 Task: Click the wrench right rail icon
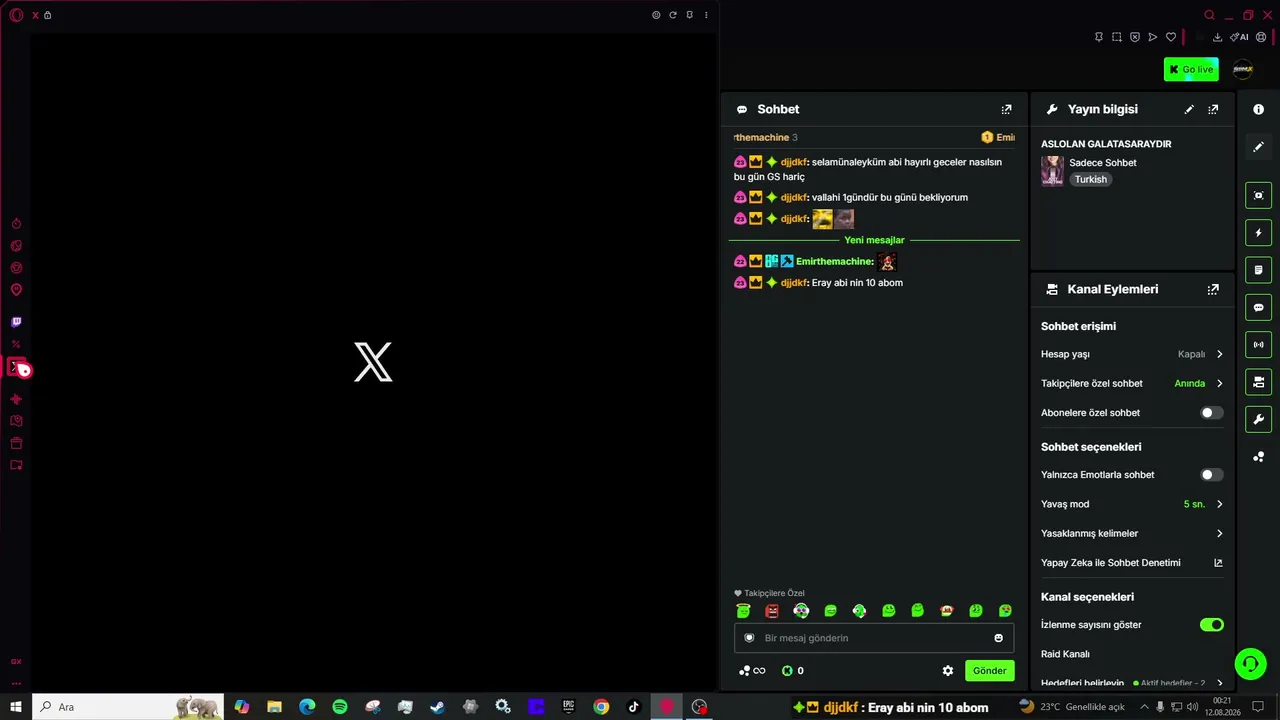click(x=1259, y=419)
